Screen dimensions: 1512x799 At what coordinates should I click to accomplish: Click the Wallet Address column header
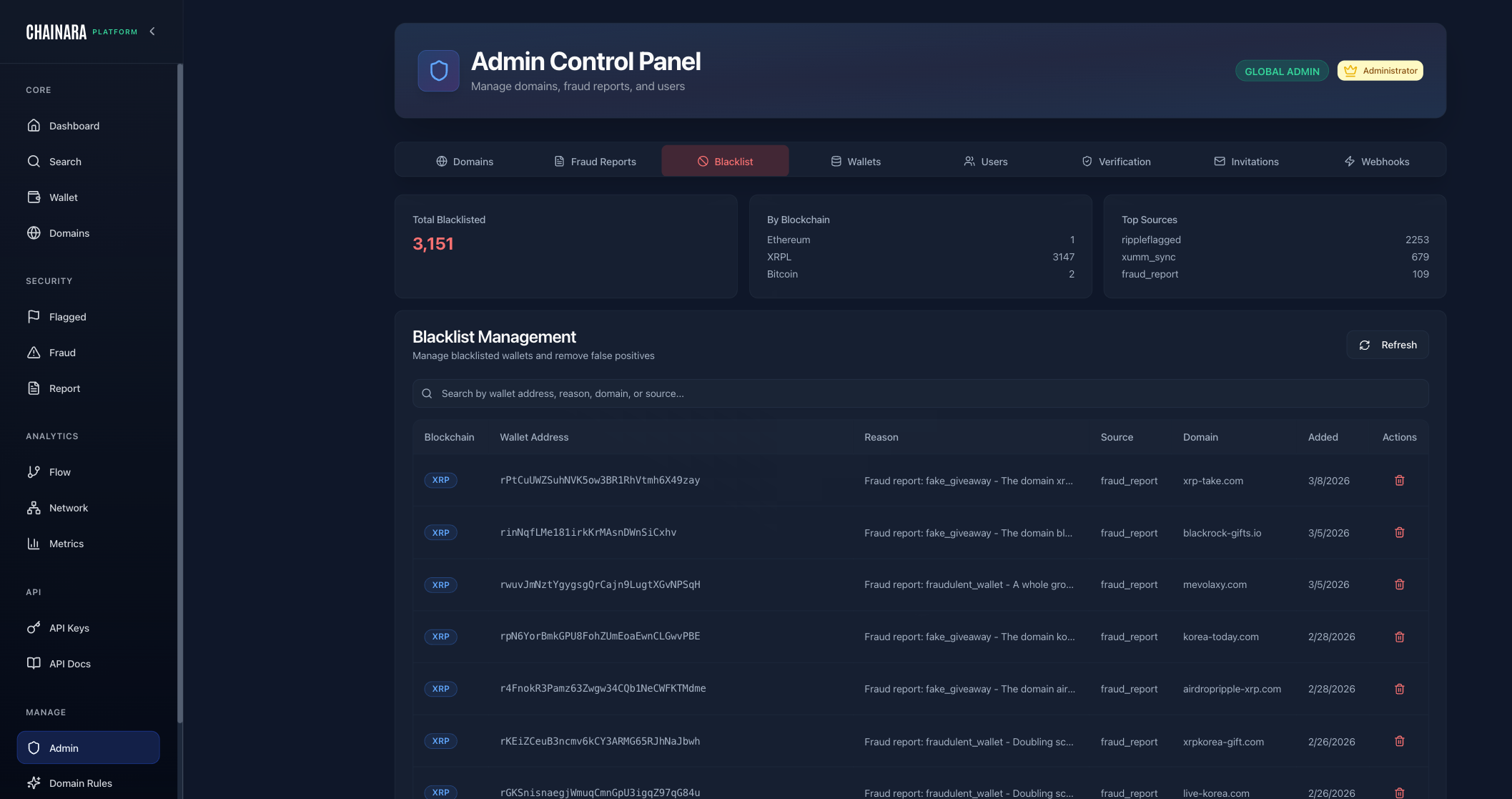tap(534, 437)
